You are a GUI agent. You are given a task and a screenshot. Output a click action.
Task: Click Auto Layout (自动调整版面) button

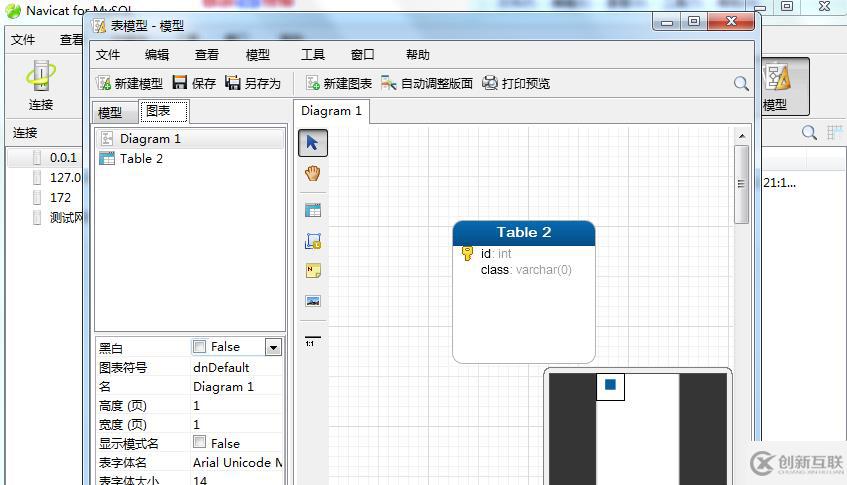point(427,83)
